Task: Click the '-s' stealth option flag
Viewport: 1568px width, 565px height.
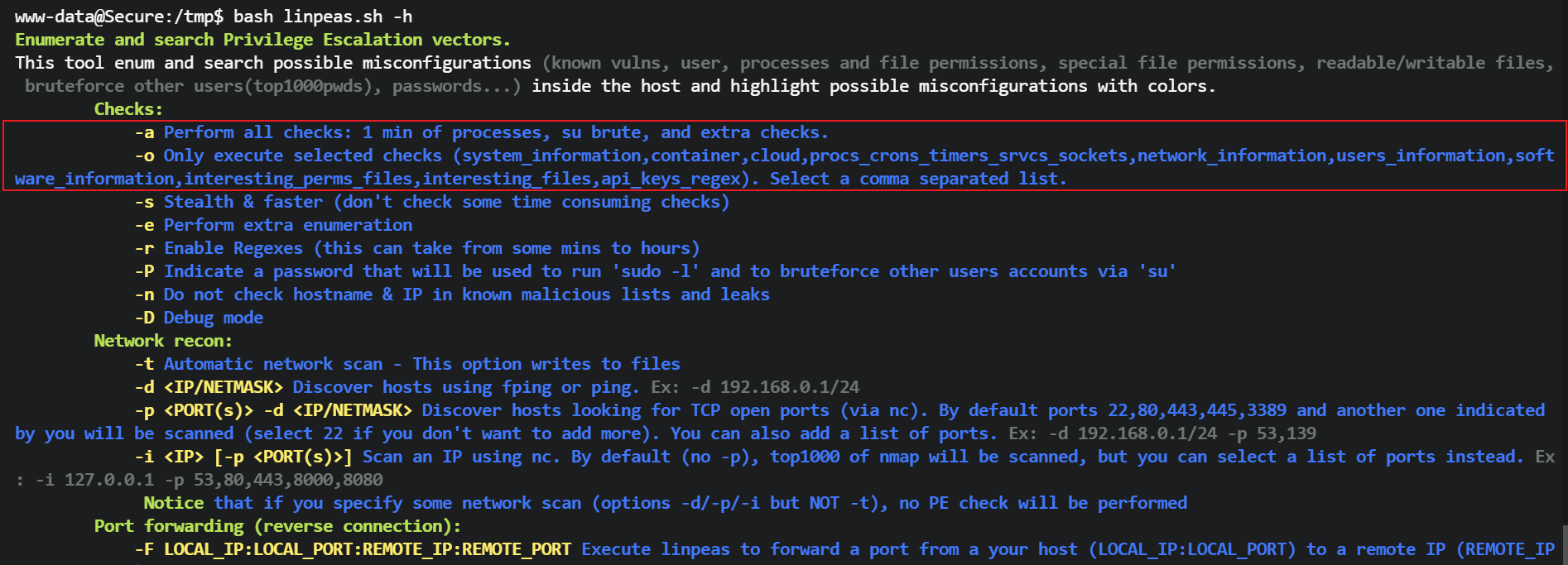Action: [x=144, y=202]
